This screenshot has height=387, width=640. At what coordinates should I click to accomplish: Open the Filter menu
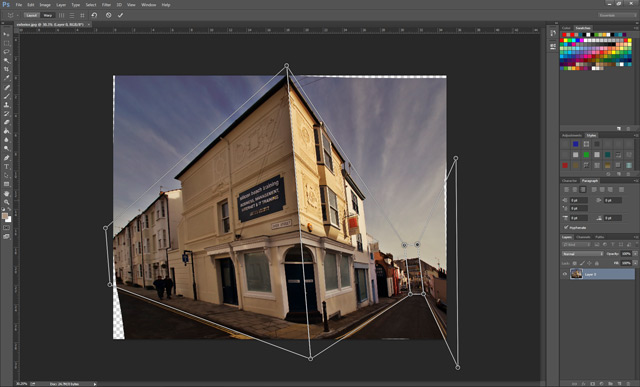tap(106, 5)
